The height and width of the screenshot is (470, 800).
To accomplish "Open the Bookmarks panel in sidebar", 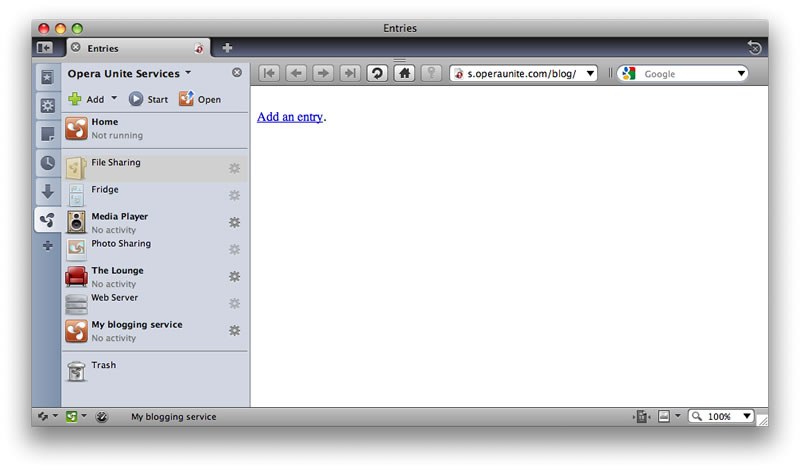I will pos(47,77).
